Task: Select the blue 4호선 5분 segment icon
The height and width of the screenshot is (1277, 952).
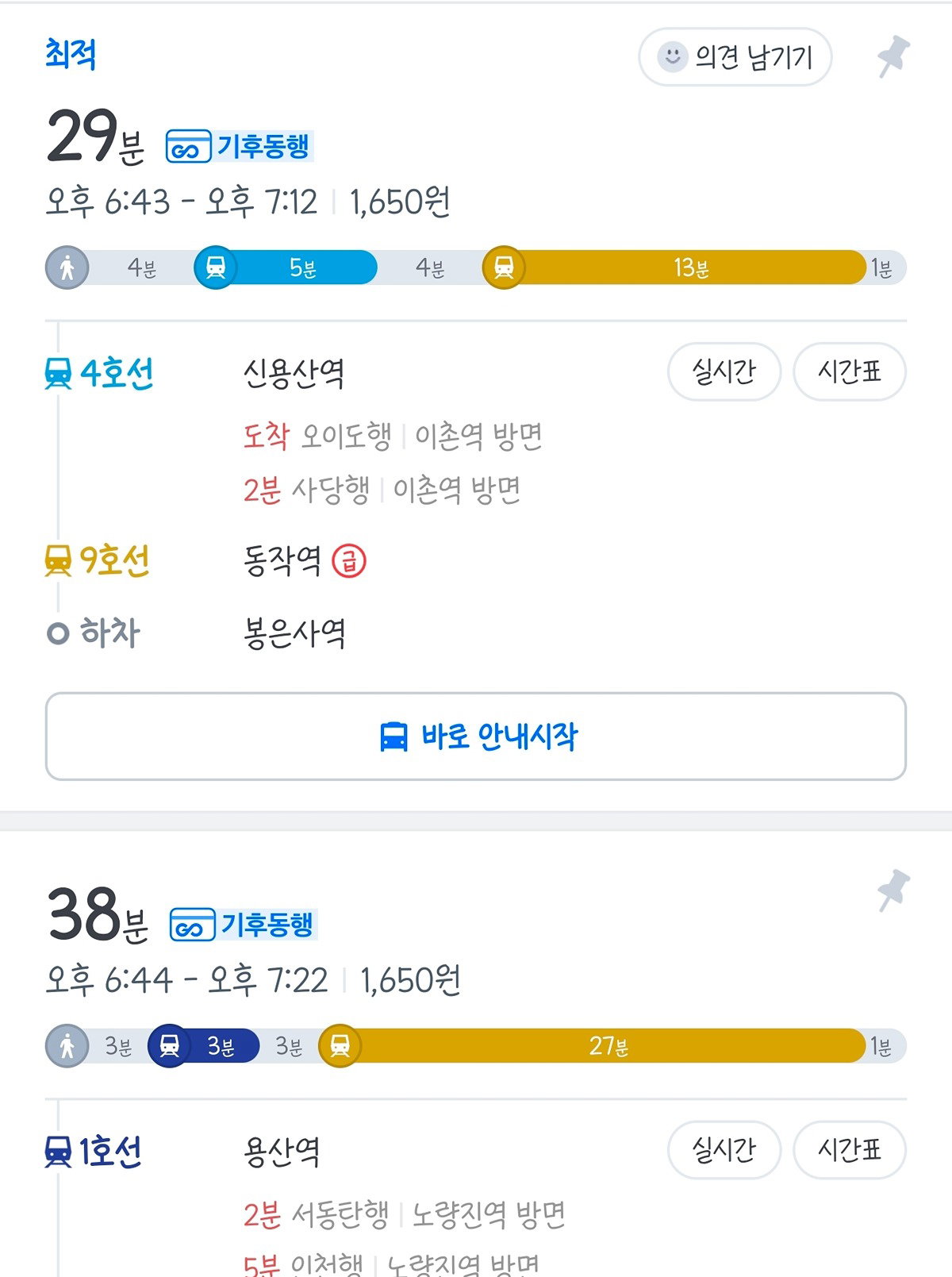Action: [x=215, y=267]
